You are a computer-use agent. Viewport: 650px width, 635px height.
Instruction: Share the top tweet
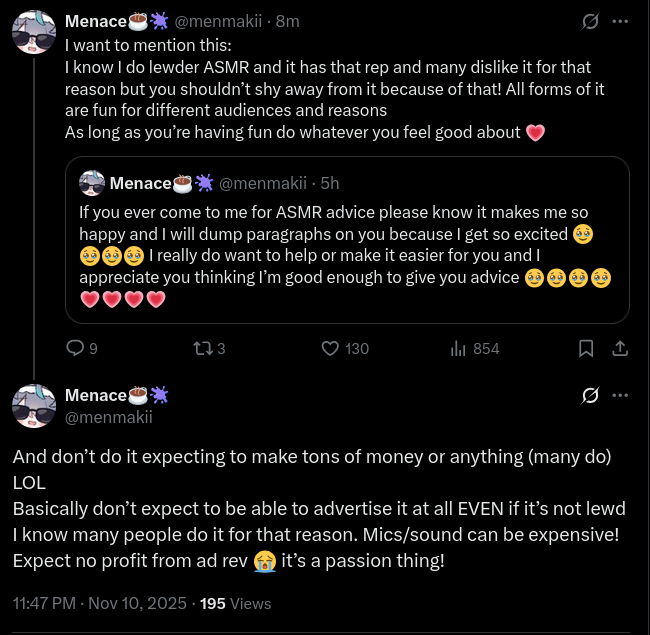(619, 348)
